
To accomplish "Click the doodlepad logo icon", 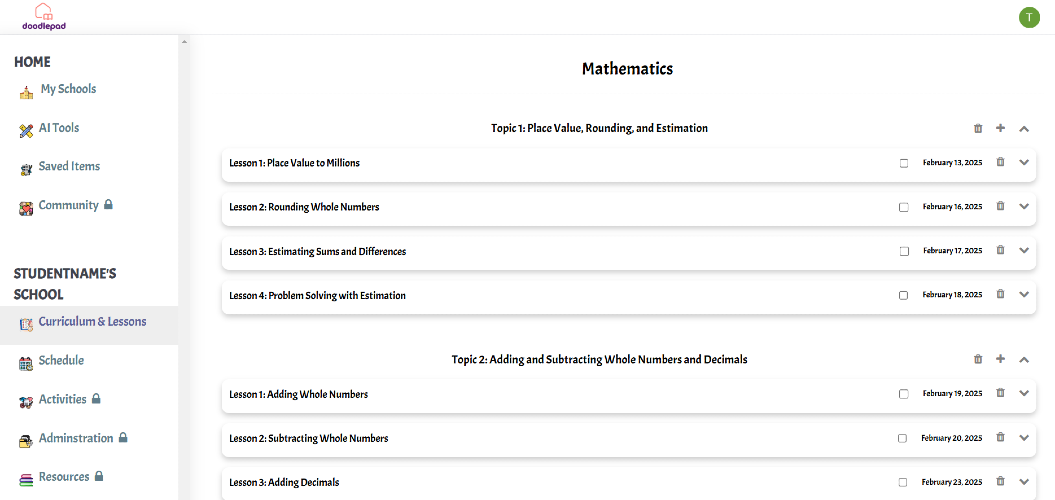I will [x=44, y=17].
